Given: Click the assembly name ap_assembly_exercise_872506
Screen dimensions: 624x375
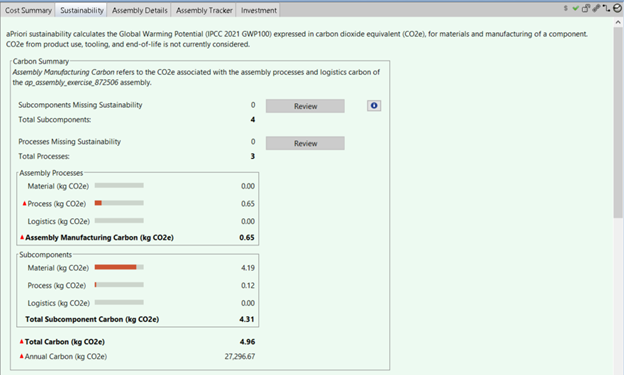Looking at the screenshot, I should point(71,82).
